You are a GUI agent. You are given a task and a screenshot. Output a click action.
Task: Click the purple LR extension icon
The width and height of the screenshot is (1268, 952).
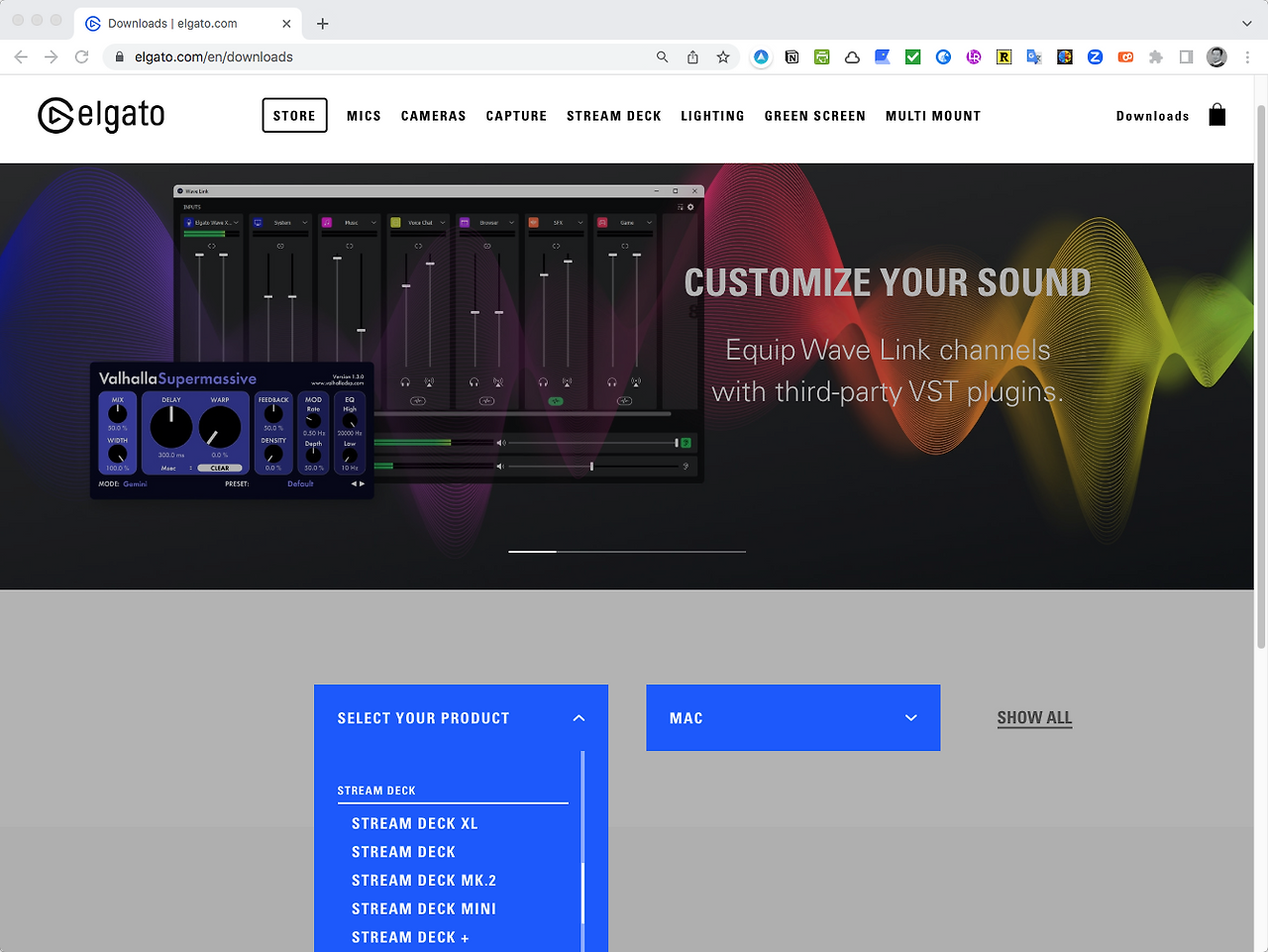tap(974, 57)
